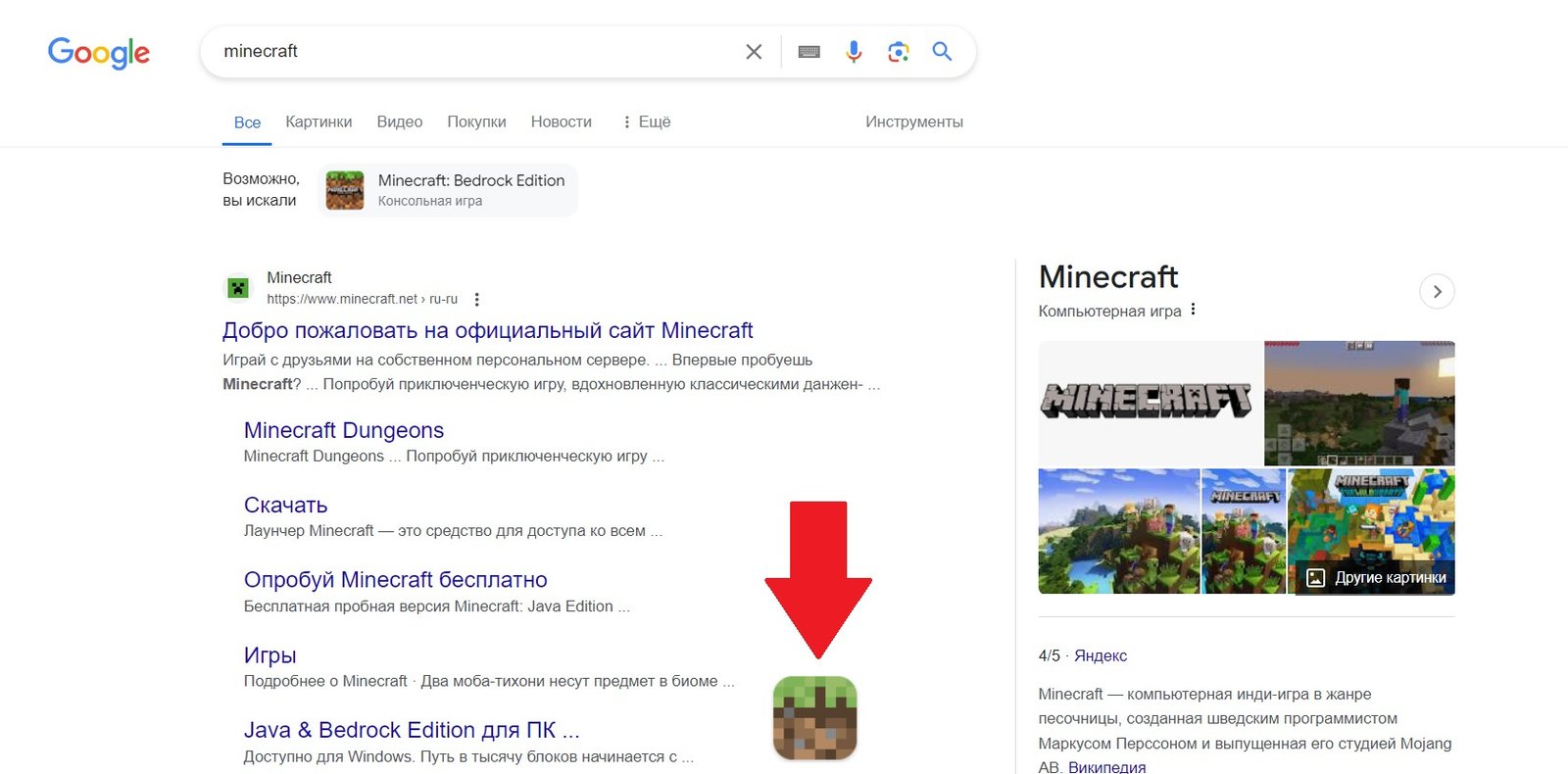Click the grass block icon image
This screenshot has height=774, width=1568.
[815, 718]
